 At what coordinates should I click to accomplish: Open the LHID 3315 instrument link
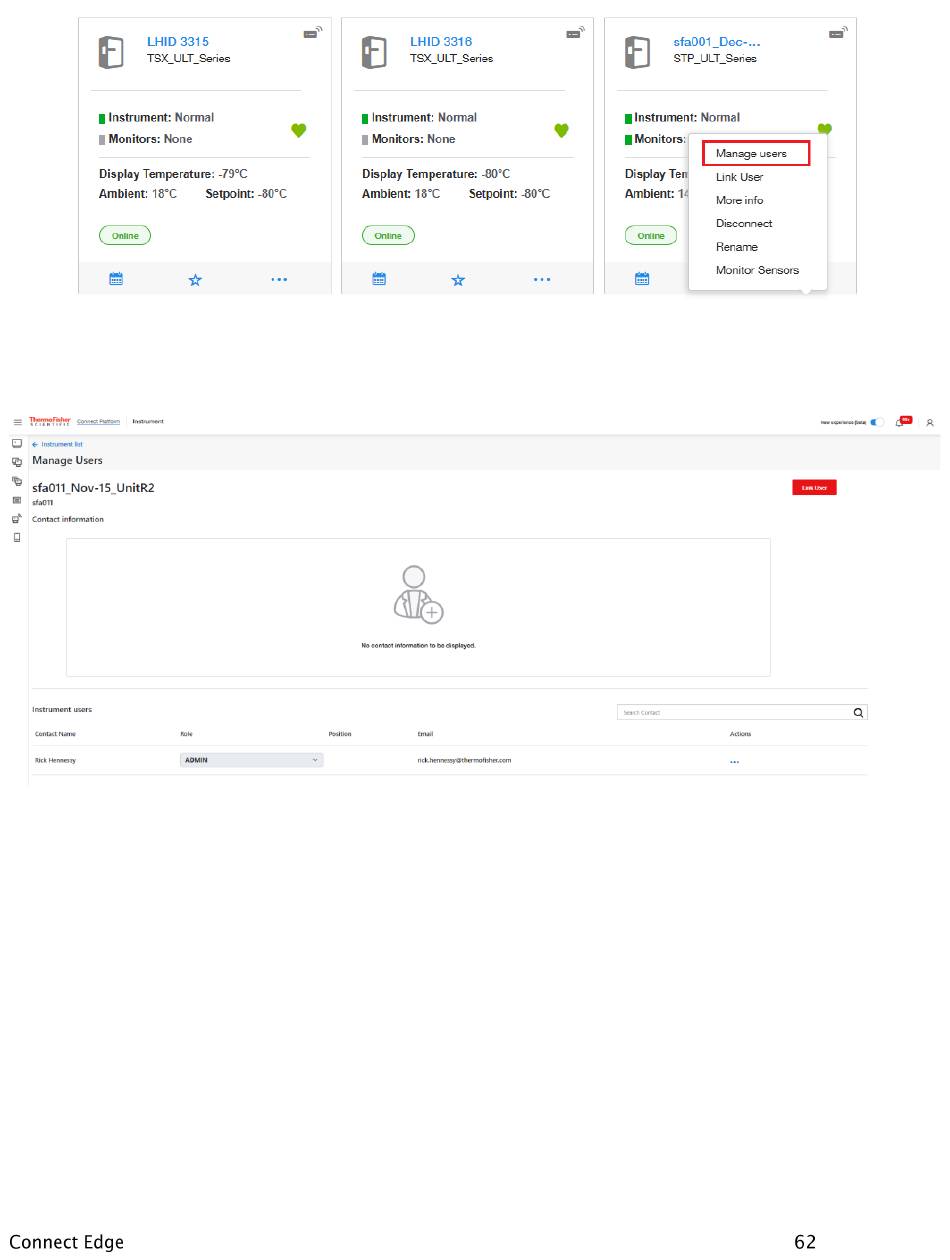[x=178, y=42]
